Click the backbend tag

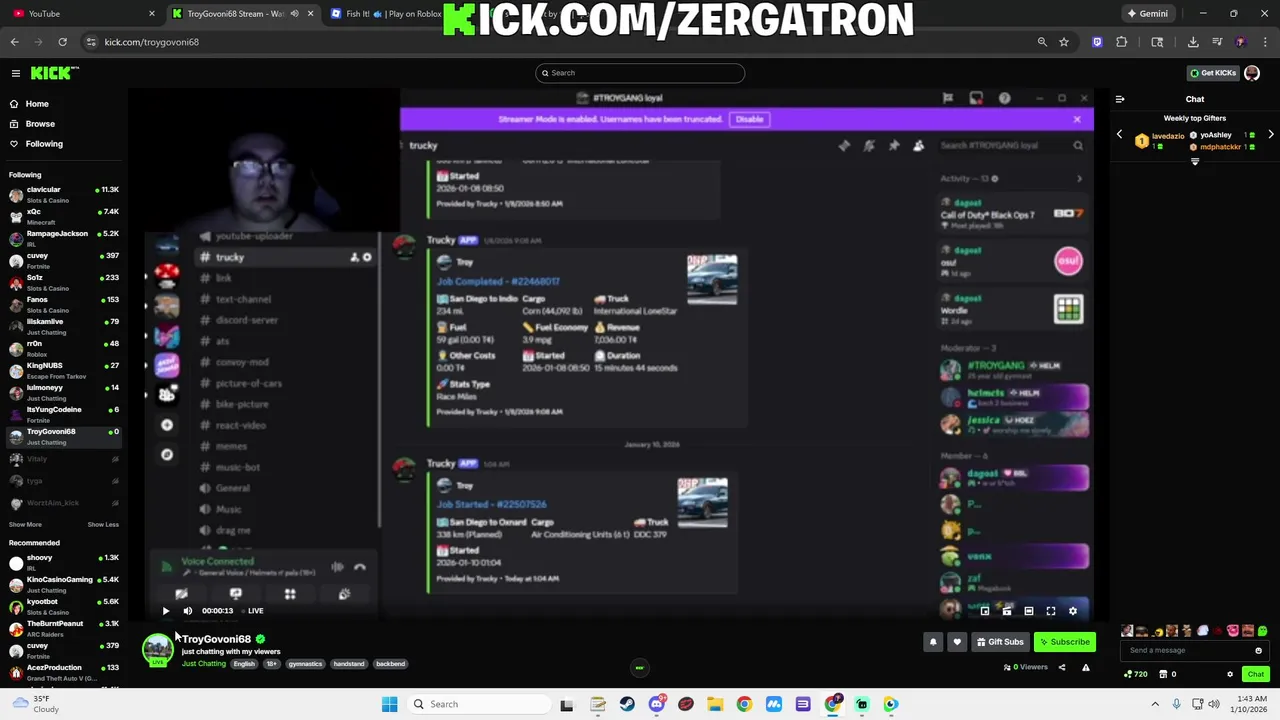click(391, 664)
